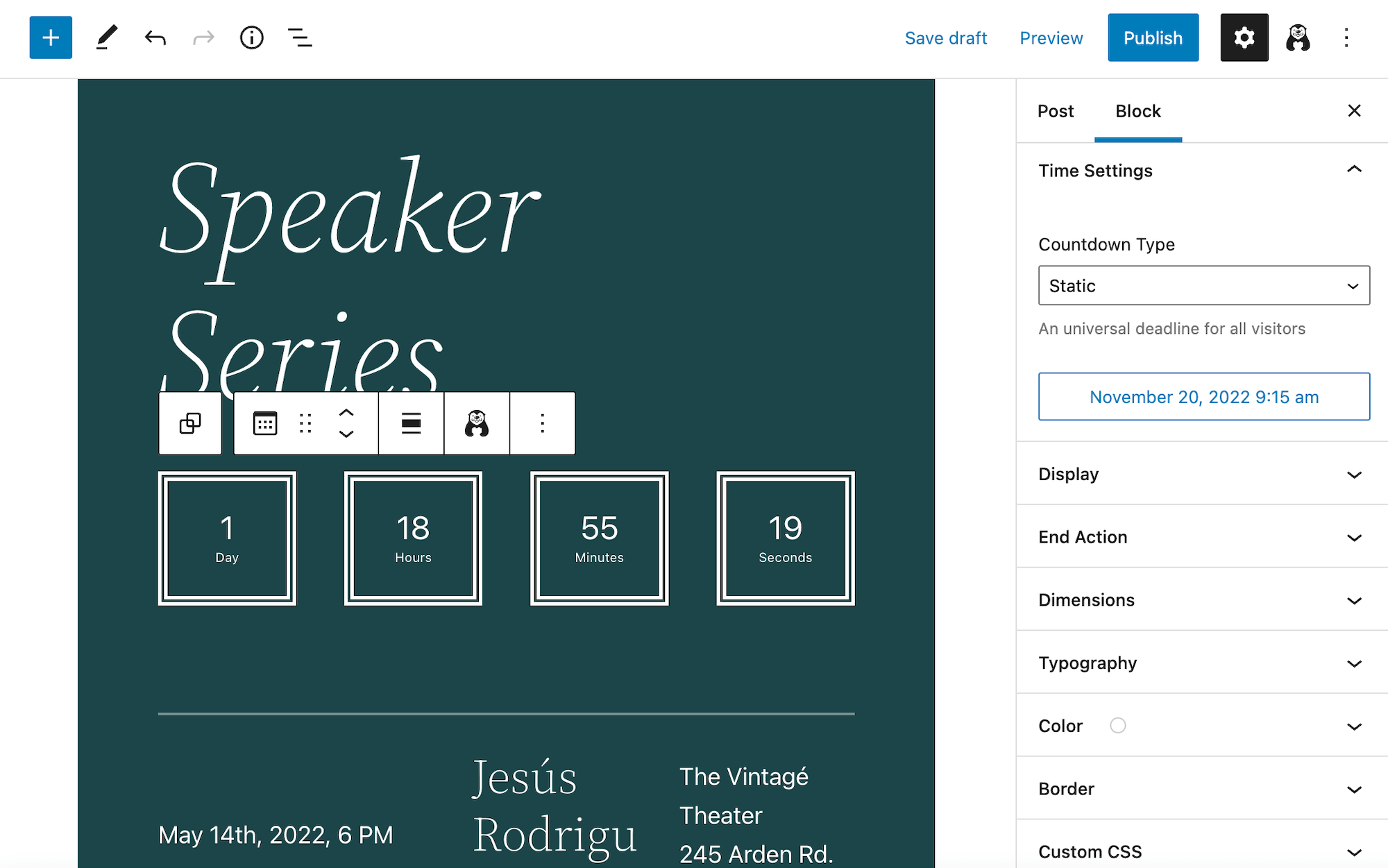The image size is (1388, 868).
Task: Click the November 20, 2022 date field
Action: click(x=1203, y=396)
